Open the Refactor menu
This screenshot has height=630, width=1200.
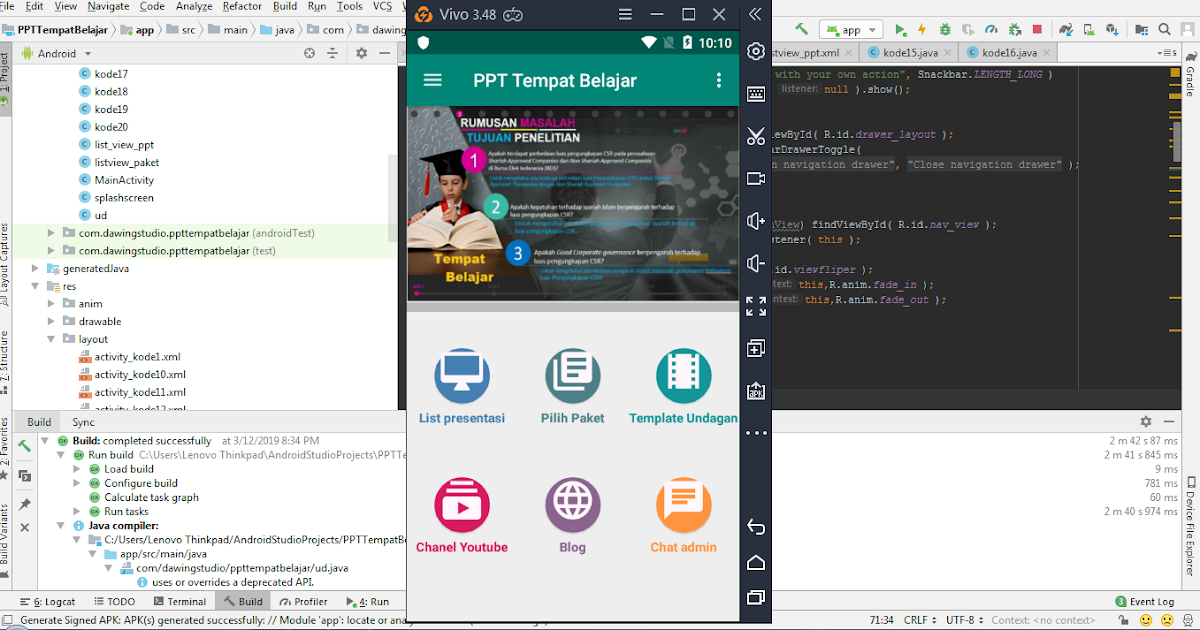242,6
